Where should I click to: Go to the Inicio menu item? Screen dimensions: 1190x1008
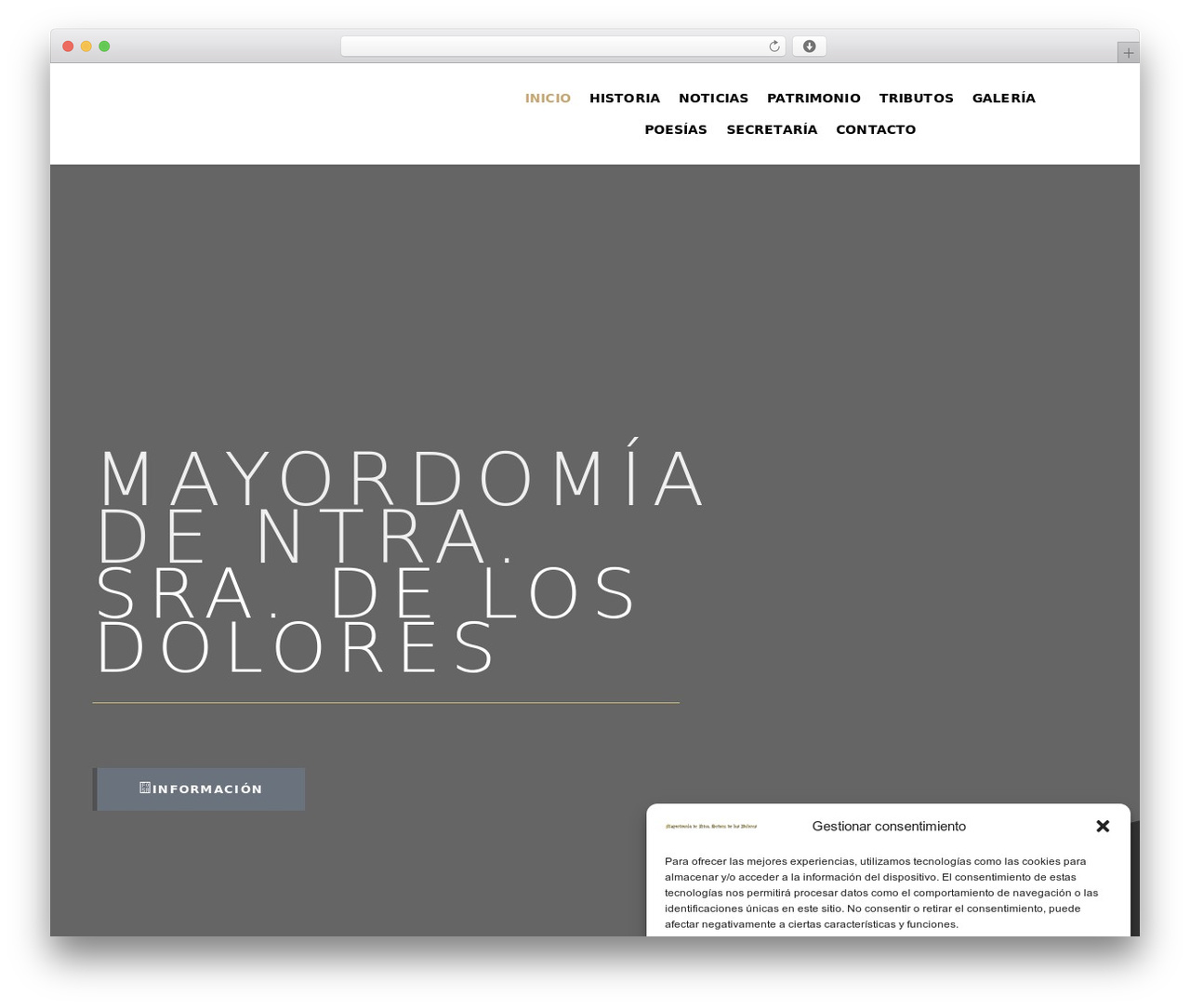point(548,98)
